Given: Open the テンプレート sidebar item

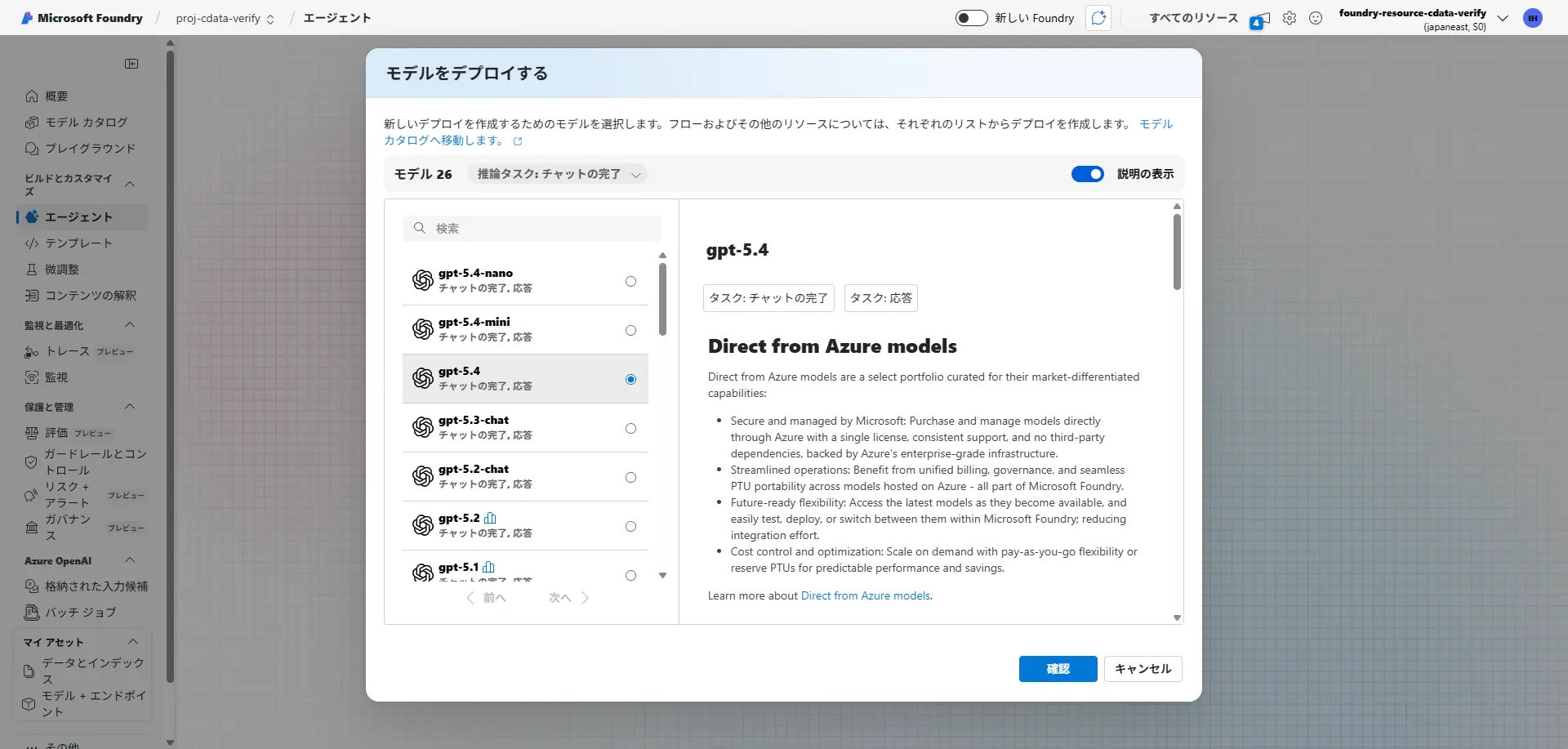Looking at the screenshot, I should [82, 243].
